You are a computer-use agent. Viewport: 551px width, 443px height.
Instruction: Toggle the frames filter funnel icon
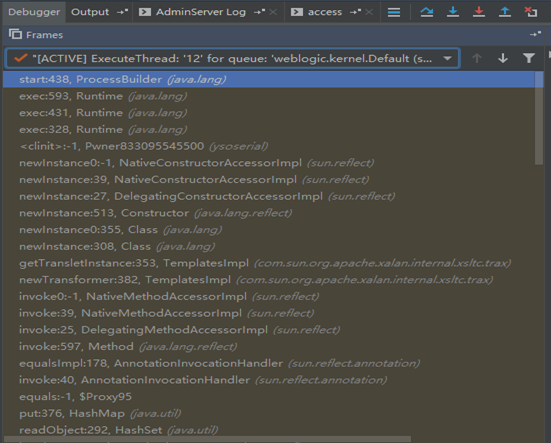(529, 58)
